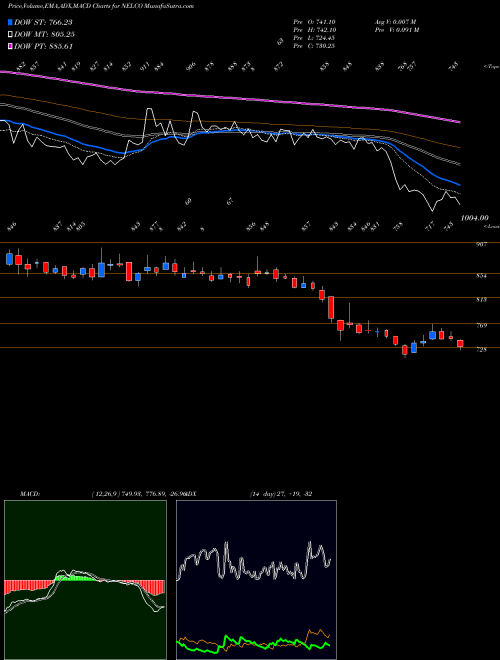Click the tall blue candlestick near chart start
The image size is (500, 660).
[x=101, y=270]
